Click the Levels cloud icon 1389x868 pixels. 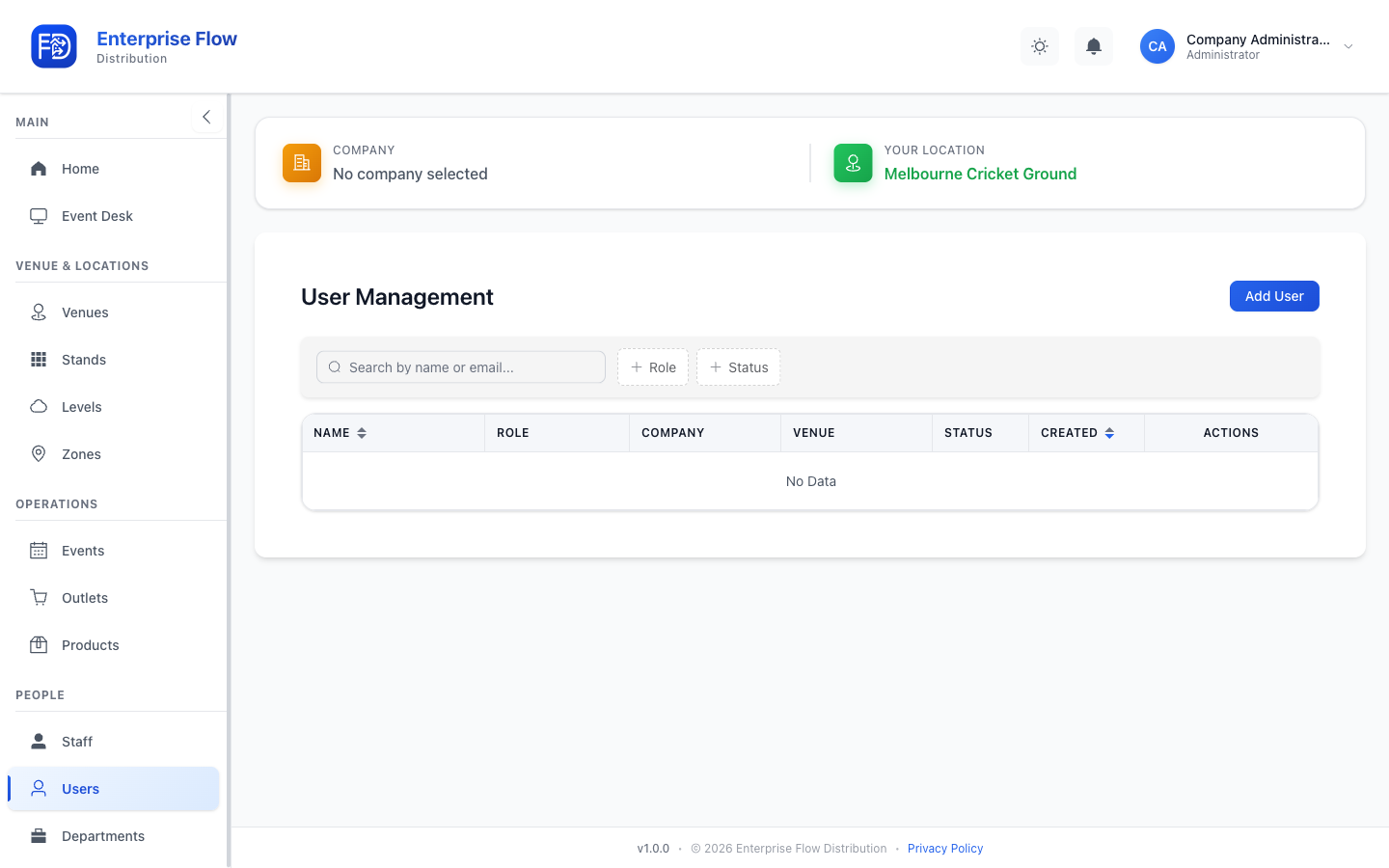tap(39, 407)
